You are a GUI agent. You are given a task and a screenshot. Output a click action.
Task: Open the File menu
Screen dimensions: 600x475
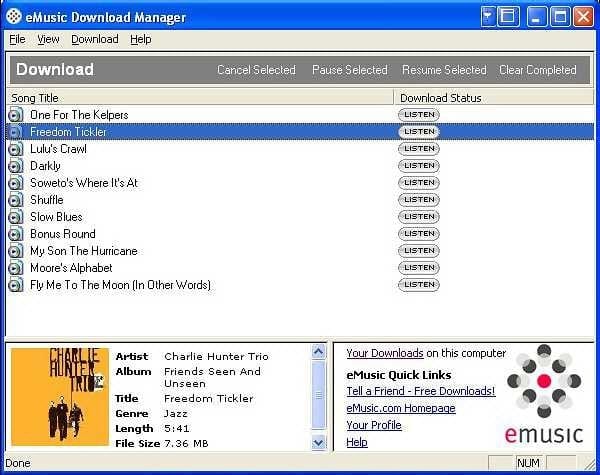tap(17, 39)
